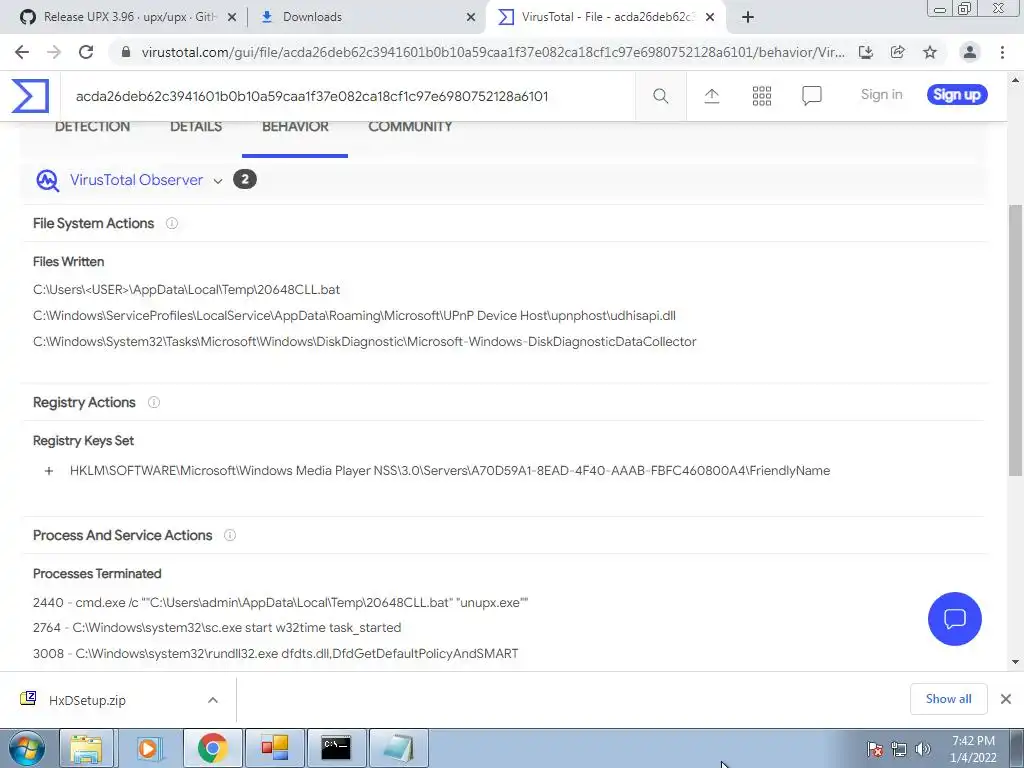Click the taskbar clock showing 7:42 PM
Image resolution: width=1024 pixels, height=768 pixels.
(973, 749)
